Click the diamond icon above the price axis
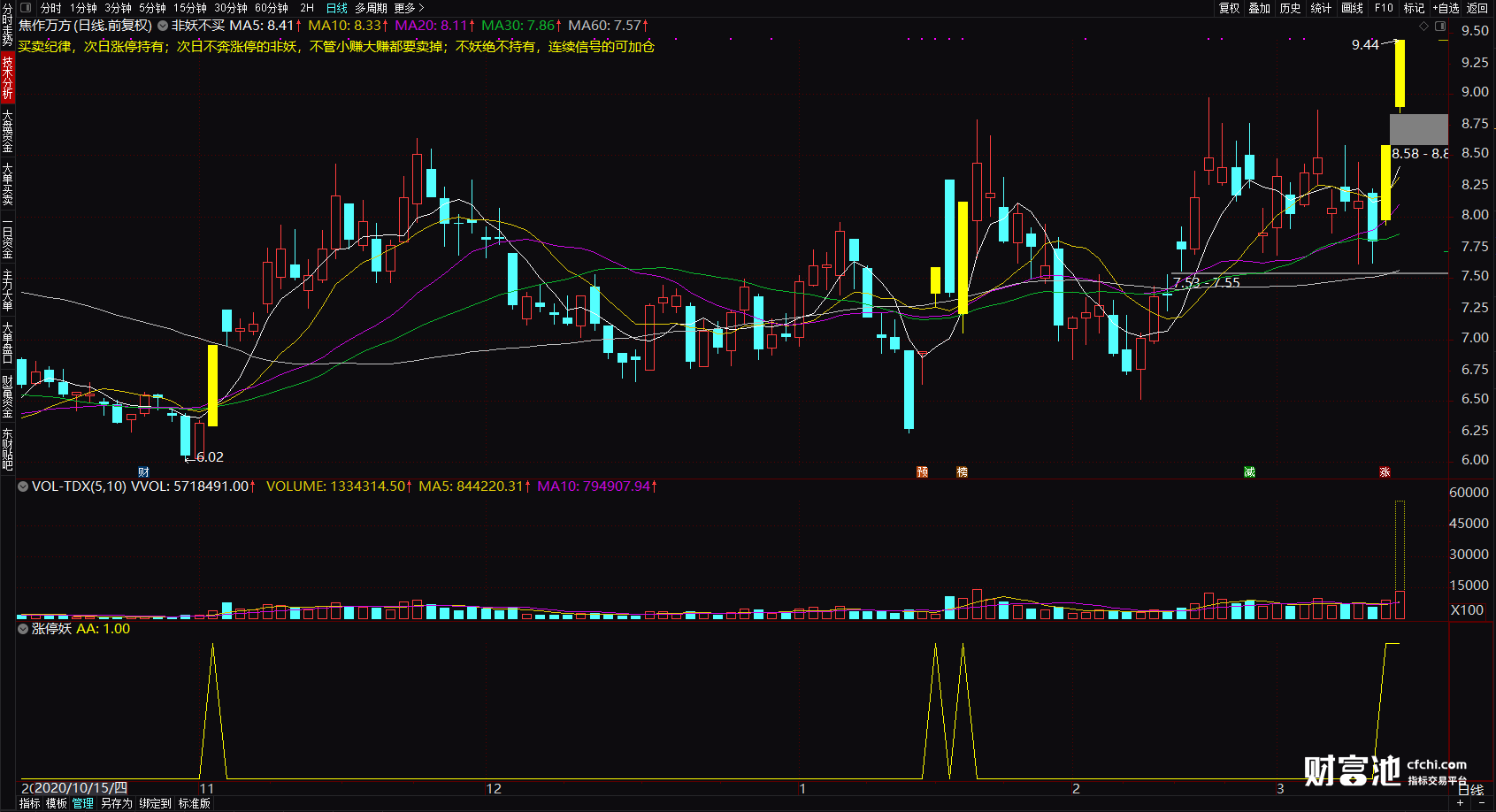 pyautogui.click(x=1423, y=26)
